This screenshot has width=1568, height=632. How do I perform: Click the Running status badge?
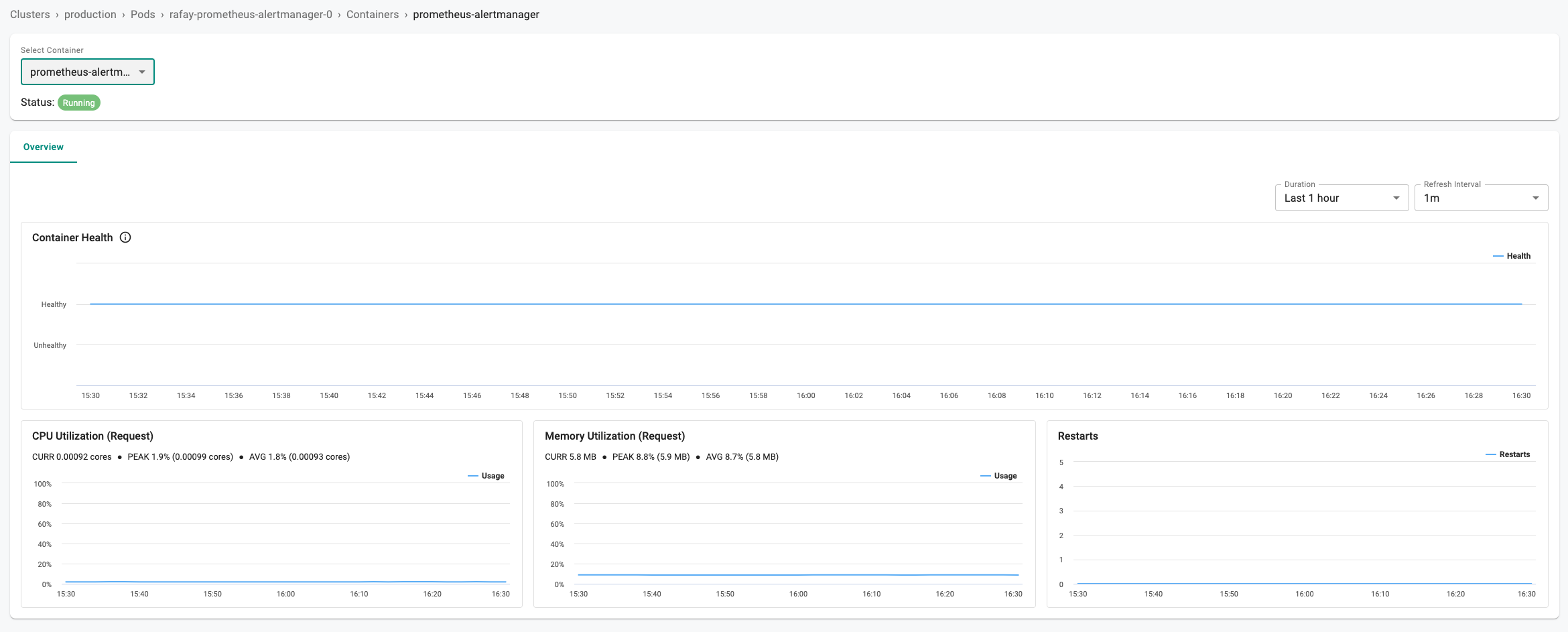(79, 103)
